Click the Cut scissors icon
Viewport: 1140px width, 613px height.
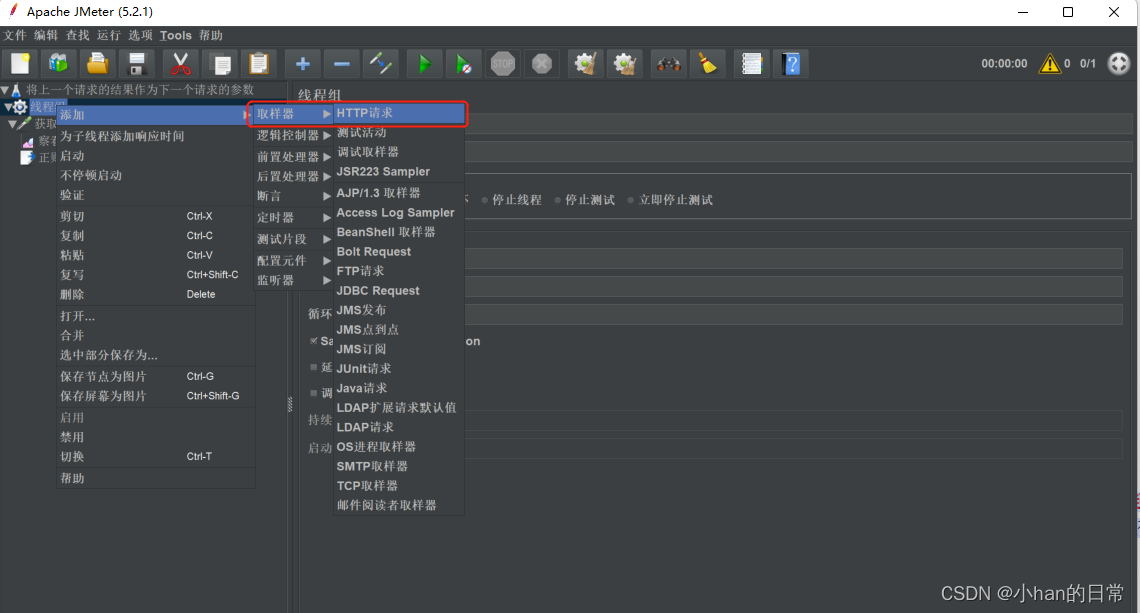pyautogui.click(x=180, y=64)
